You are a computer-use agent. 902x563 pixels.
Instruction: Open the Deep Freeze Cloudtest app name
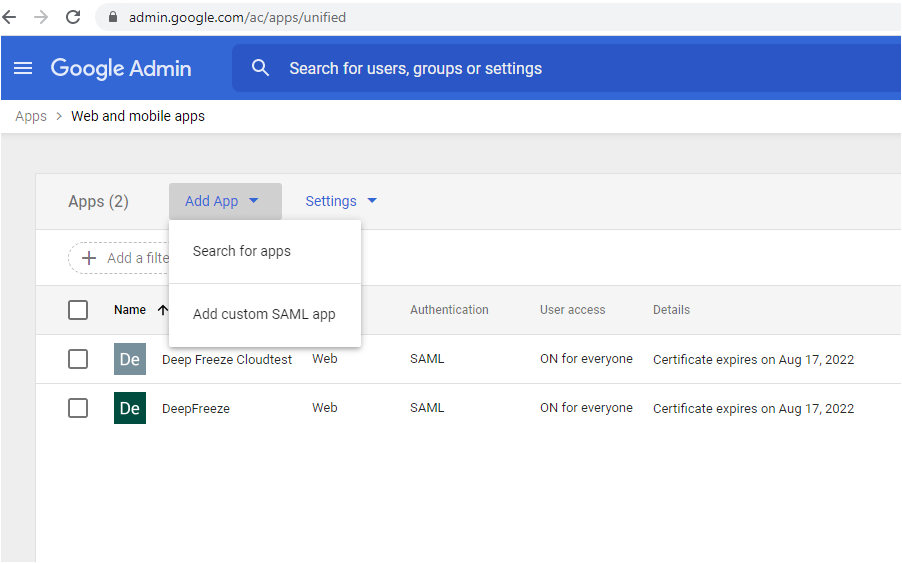227,359
